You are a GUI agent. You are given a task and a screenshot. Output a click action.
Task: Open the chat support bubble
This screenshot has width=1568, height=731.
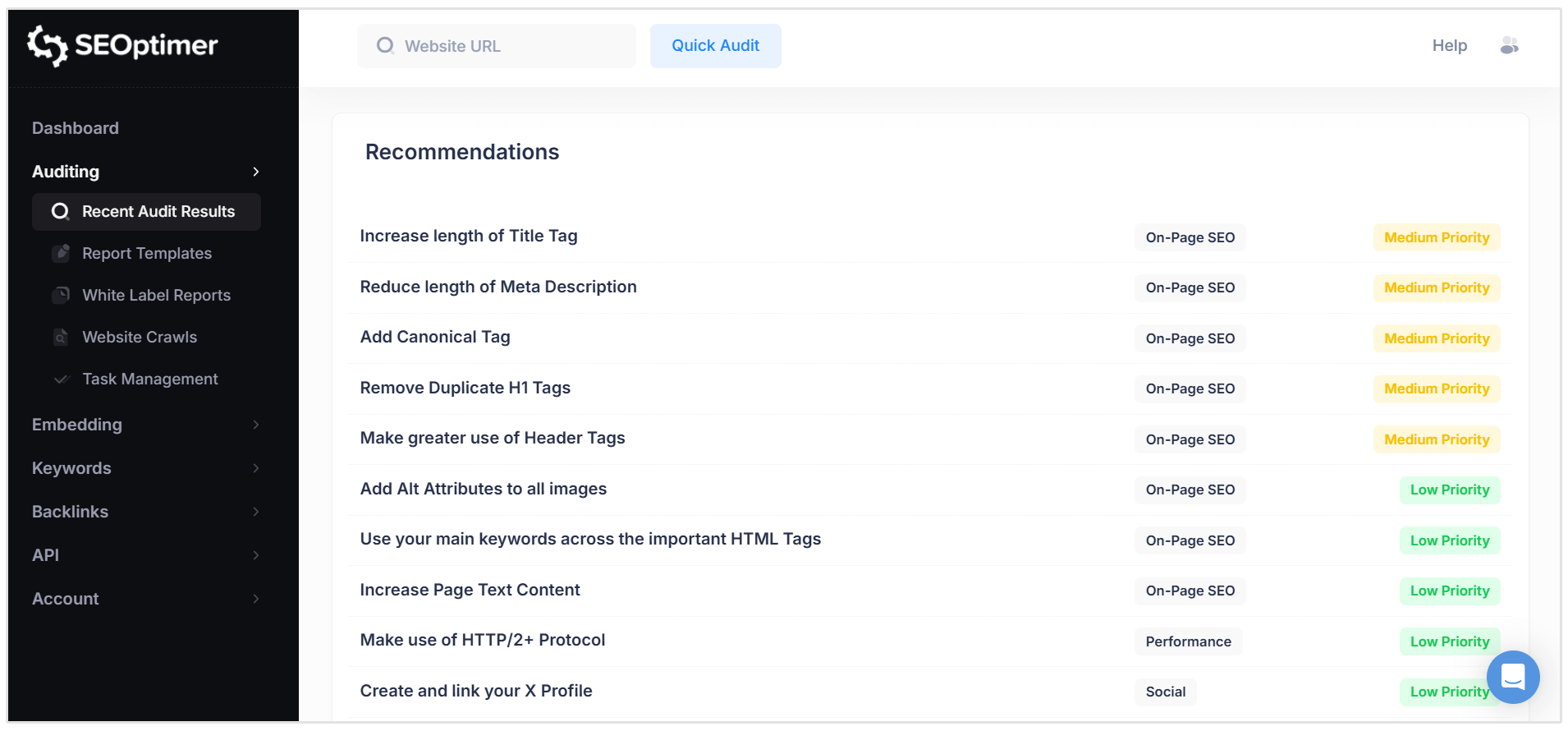pos(1513,677)
